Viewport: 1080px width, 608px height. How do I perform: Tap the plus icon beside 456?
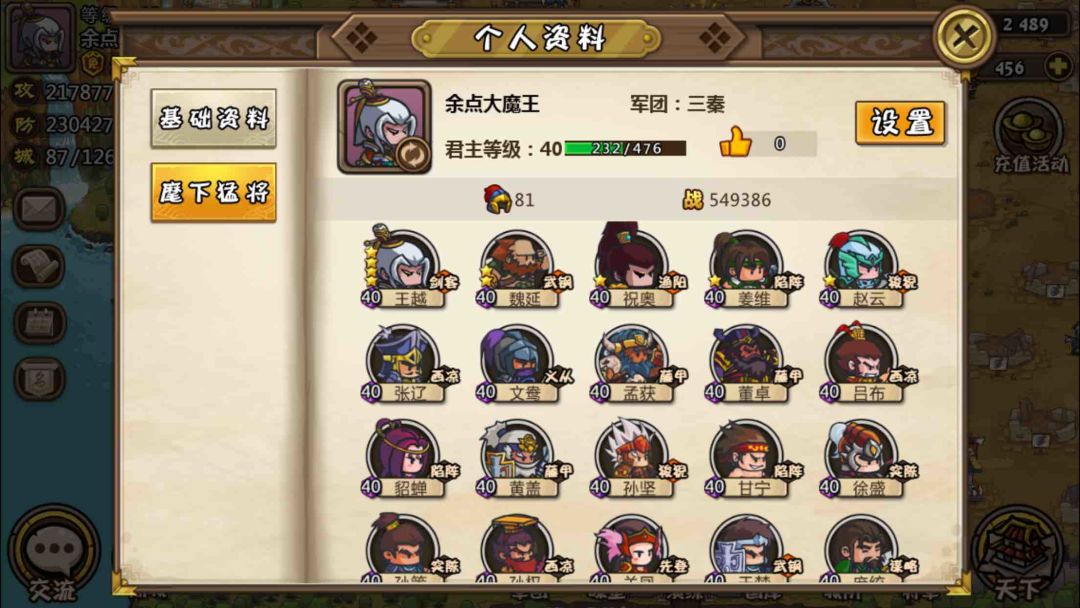(x=1059, y=67)
